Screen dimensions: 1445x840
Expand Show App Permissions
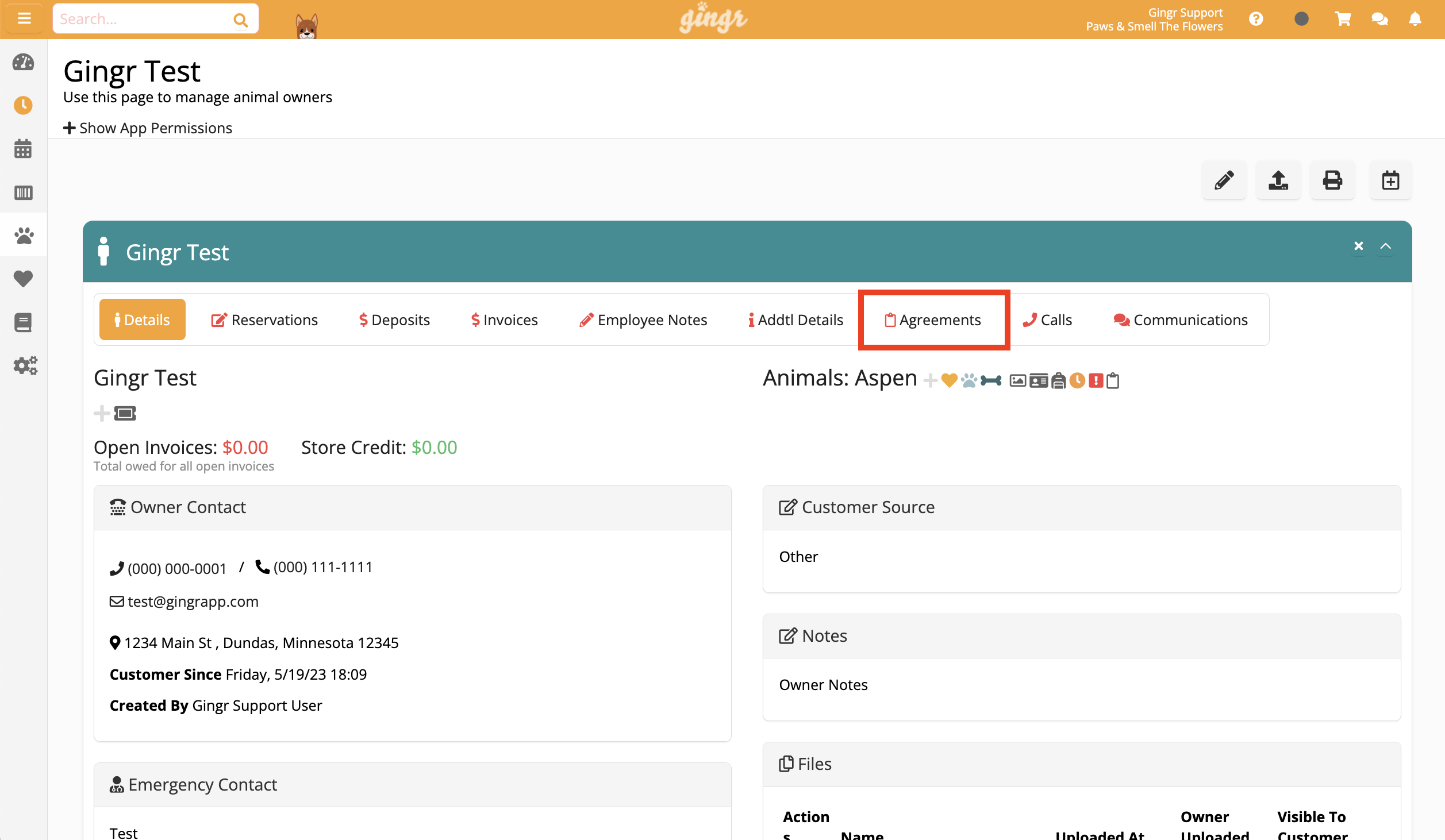click(148, 128)
